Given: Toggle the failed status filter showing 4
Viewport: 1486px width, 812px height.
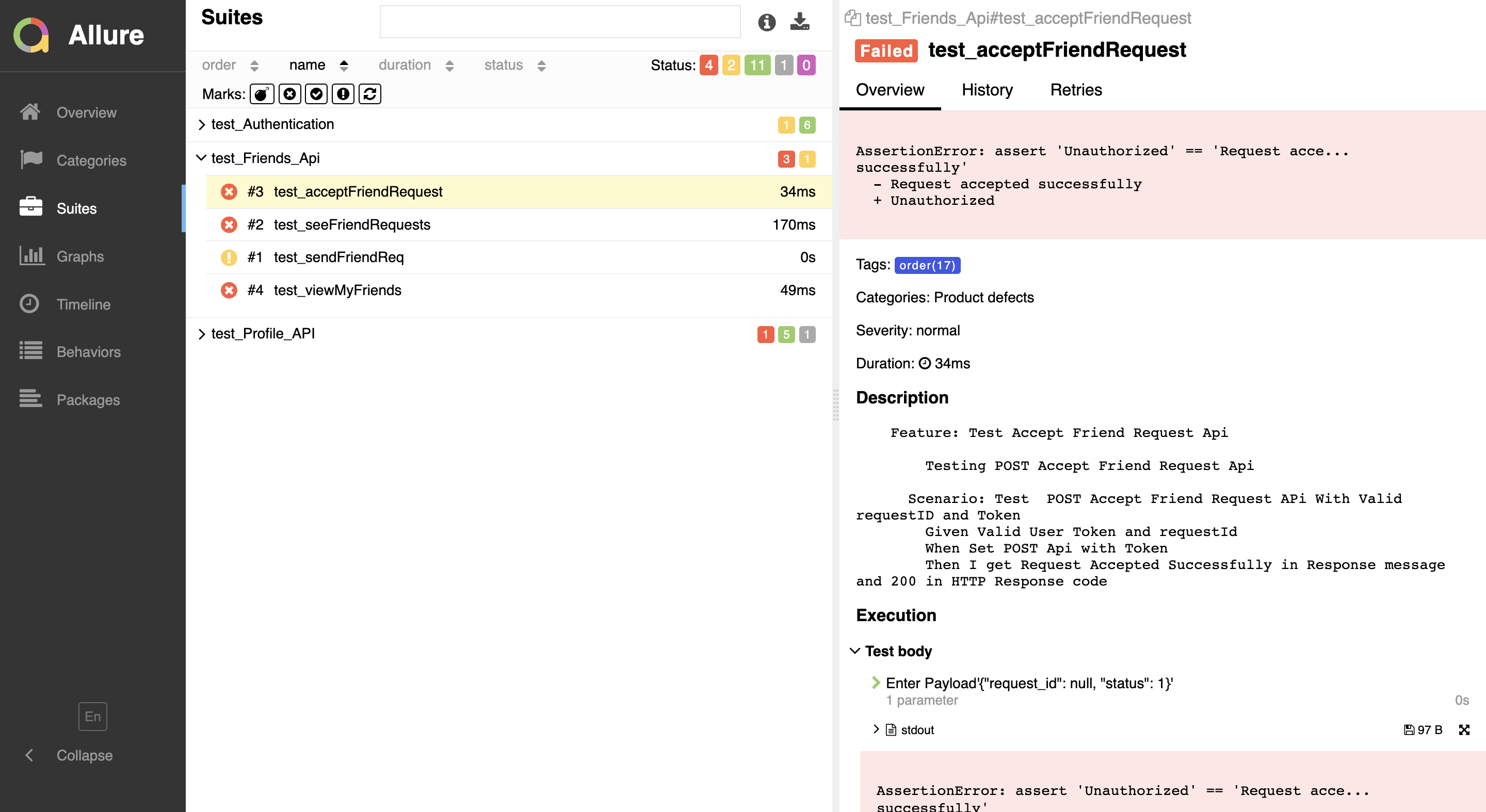Looking at the screenshot, I should pos(709,65).
